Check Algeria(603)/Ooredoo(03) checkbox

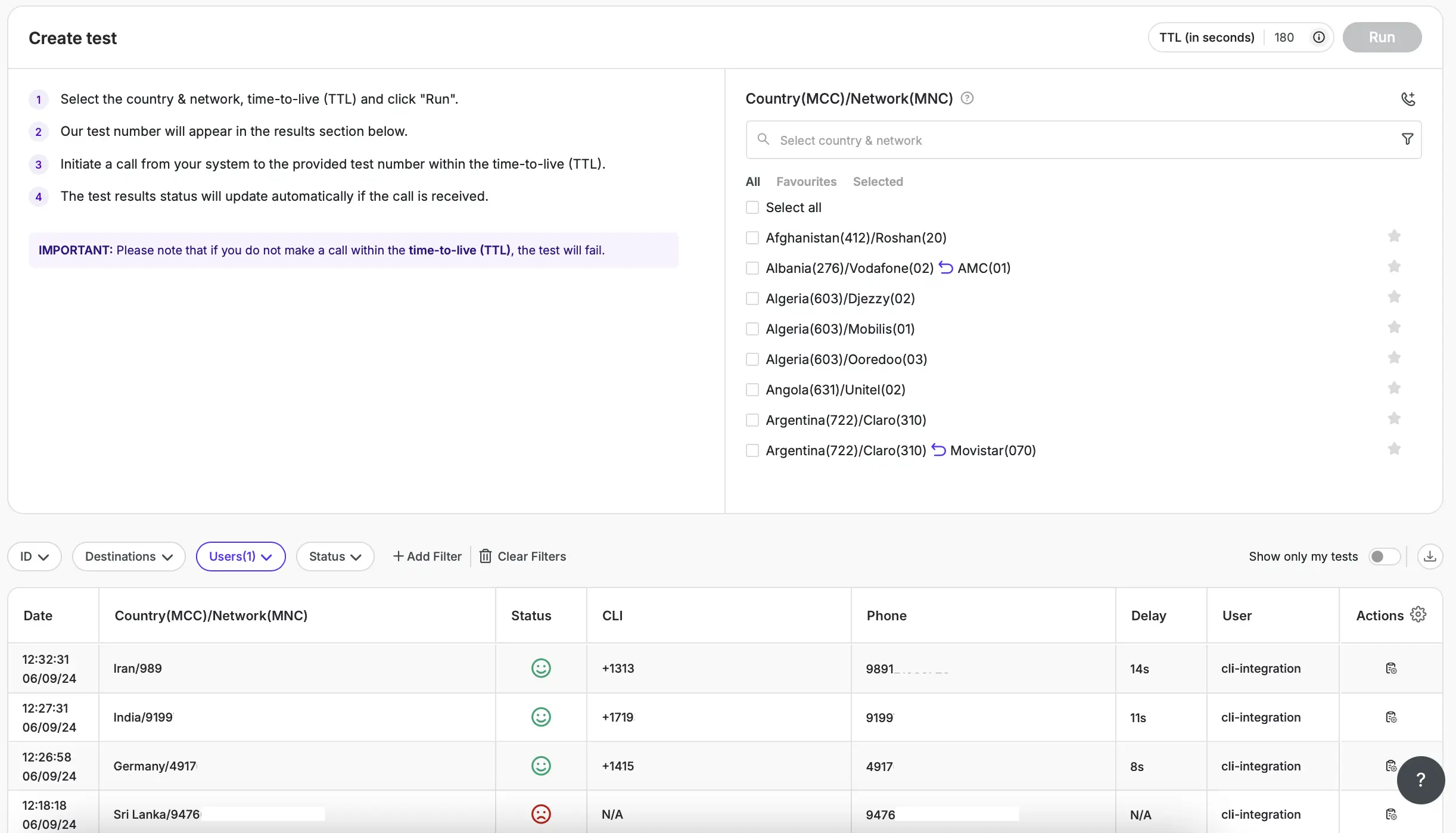coord(752,359)
